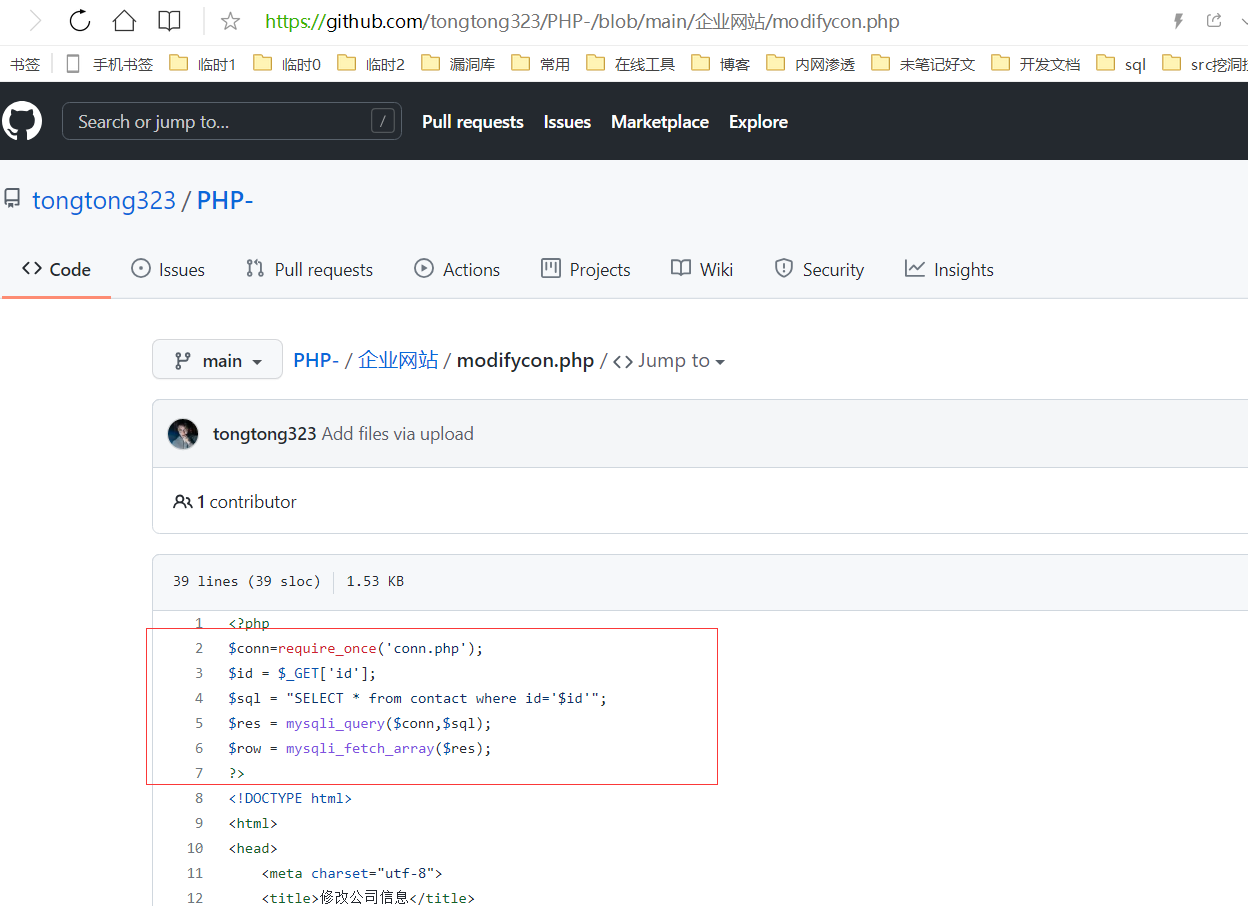Open the GitHub octocat home logo
The width and height of the screenshot is (1248, 906).
click(22, 121)
